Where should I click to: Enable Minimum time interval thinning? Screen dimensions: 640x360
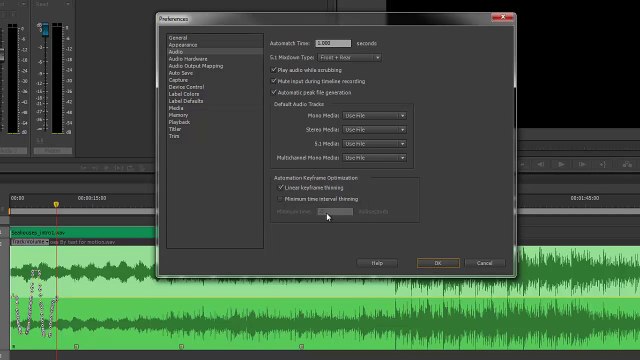click(x=281, y=199)
